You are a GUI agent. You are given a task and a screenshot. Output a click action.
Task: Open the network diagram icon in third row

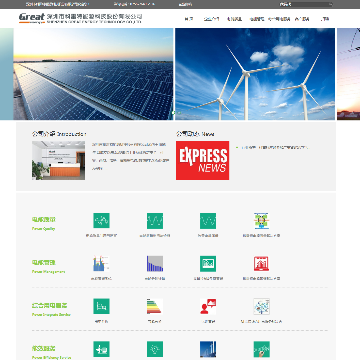[x=261, y=306]
